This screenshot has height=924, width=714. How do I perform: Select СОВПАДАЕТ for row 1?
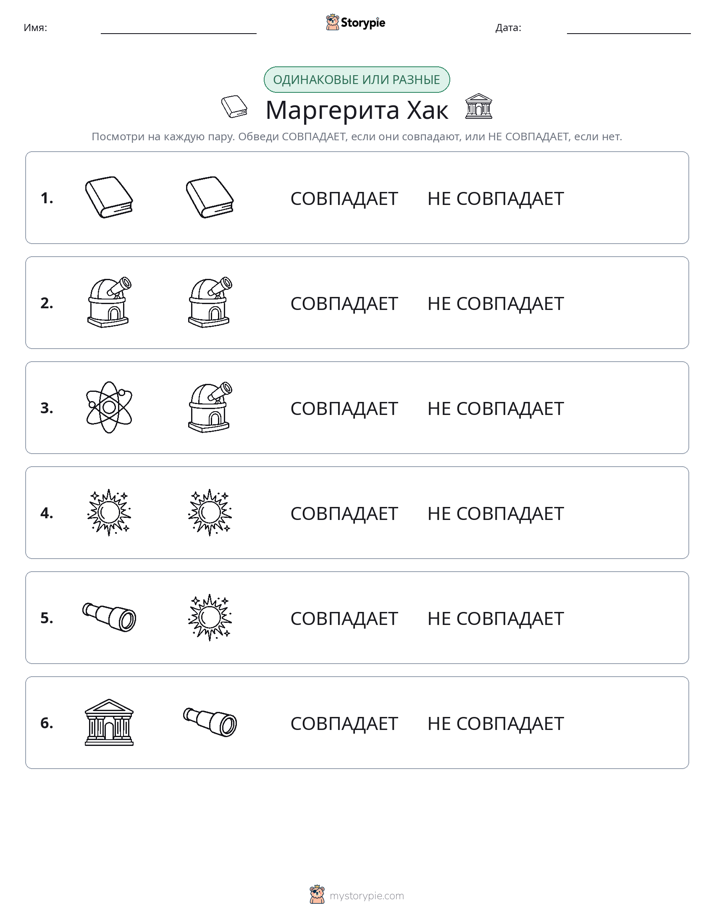tap(344, 199)
